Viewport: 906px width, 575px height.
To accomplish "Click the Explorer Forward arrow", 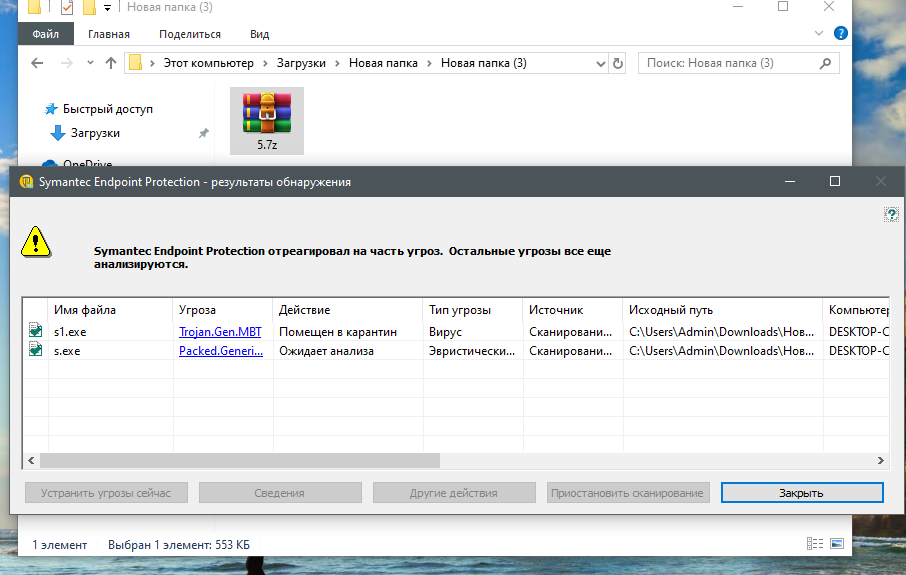I will point(67,63).
